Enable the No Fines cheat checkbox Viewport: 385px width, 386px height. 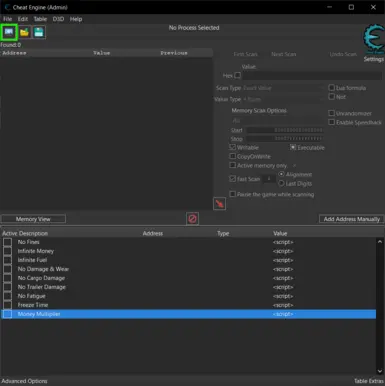click(x=8, y=242)
